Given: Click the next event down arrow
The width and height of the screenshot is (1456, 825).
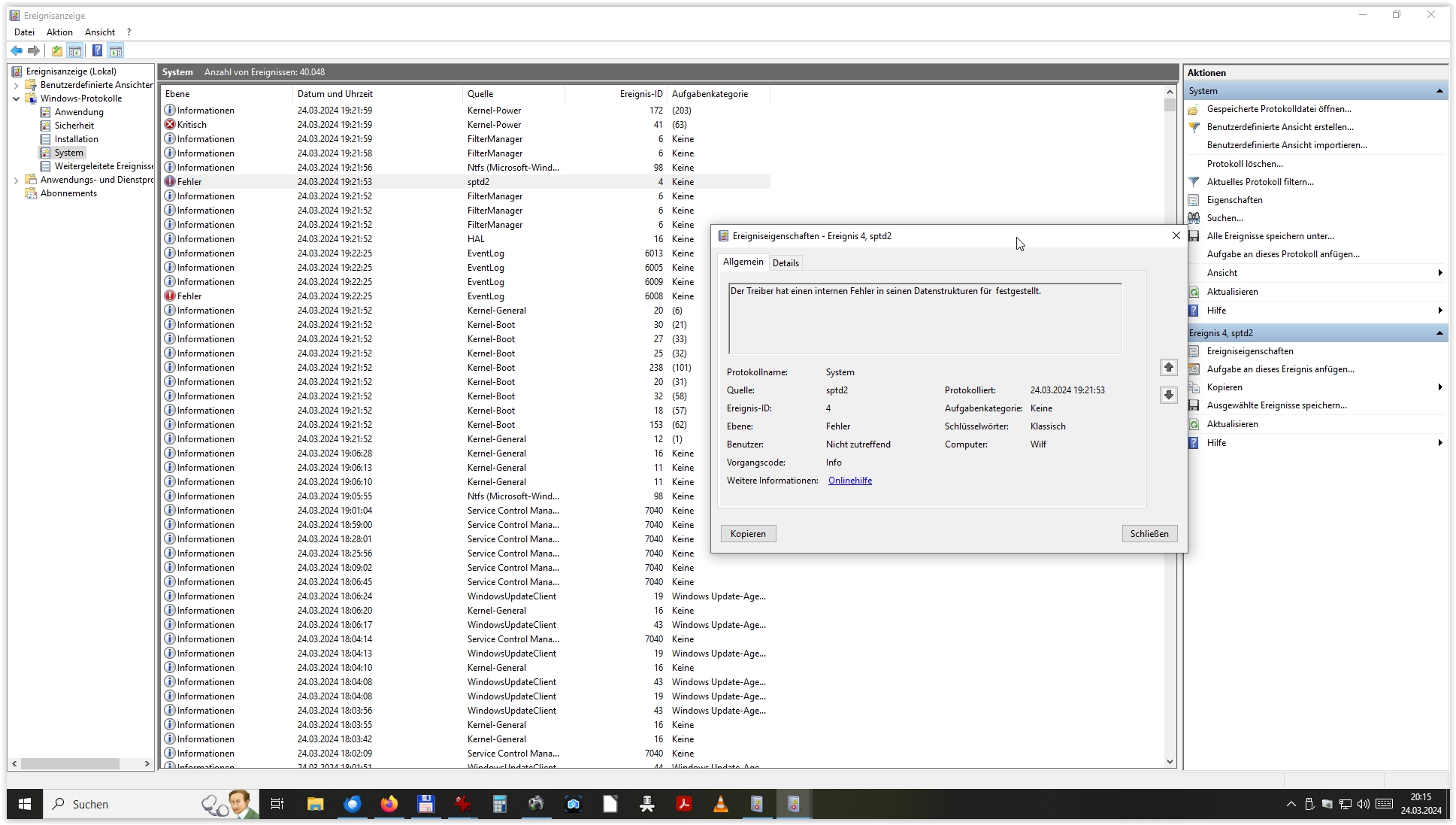Looking at the screenshot, I should 1168,395.
